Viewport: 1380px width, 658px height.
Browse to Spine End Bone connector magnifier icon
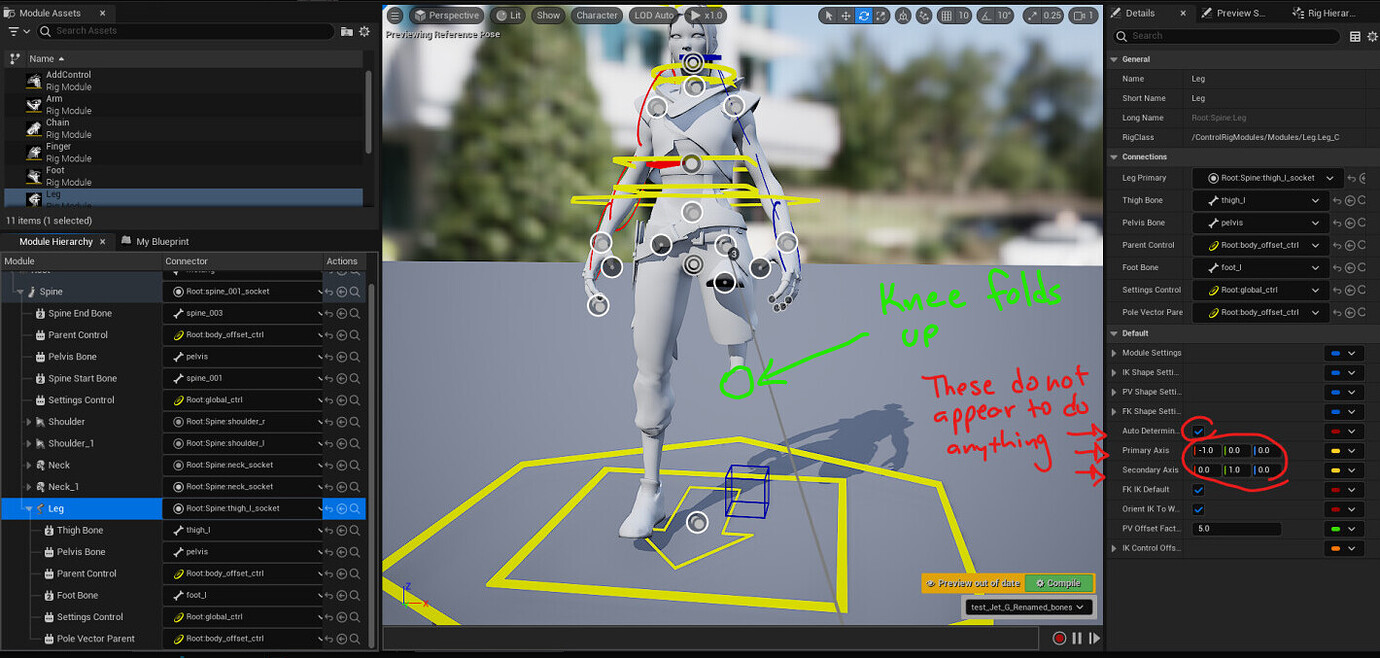355,313
